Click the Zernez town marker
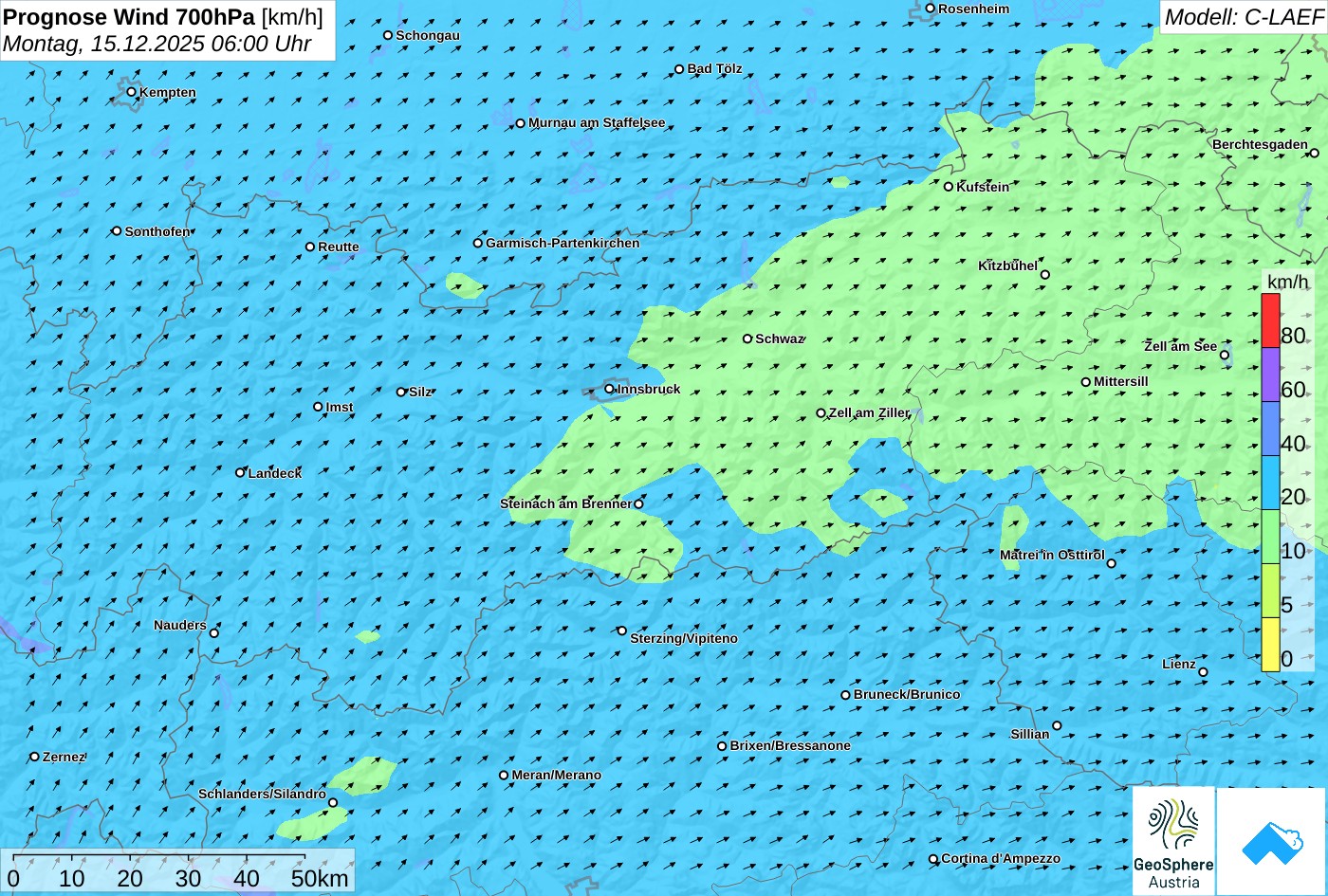Screen dimensions: 1328x896 pyautogui.click(x=35, y=757)
